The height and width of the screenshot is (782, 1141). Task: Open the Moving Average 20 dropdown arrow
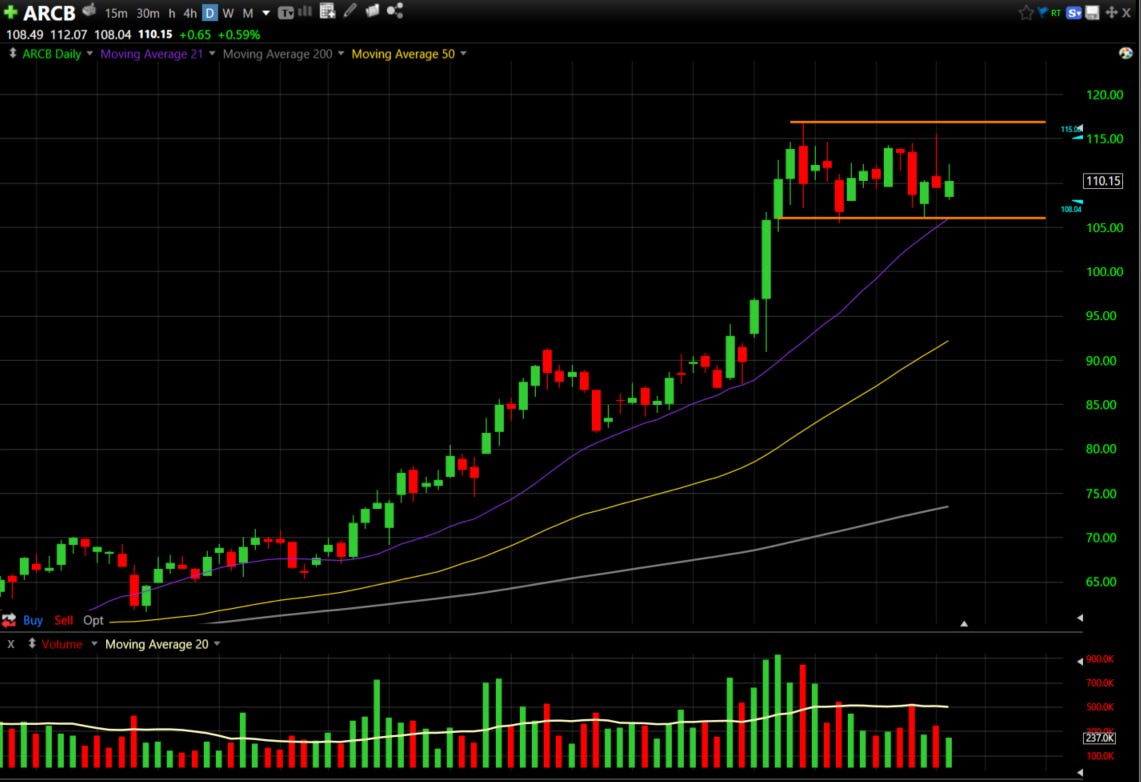pos(217,644)
